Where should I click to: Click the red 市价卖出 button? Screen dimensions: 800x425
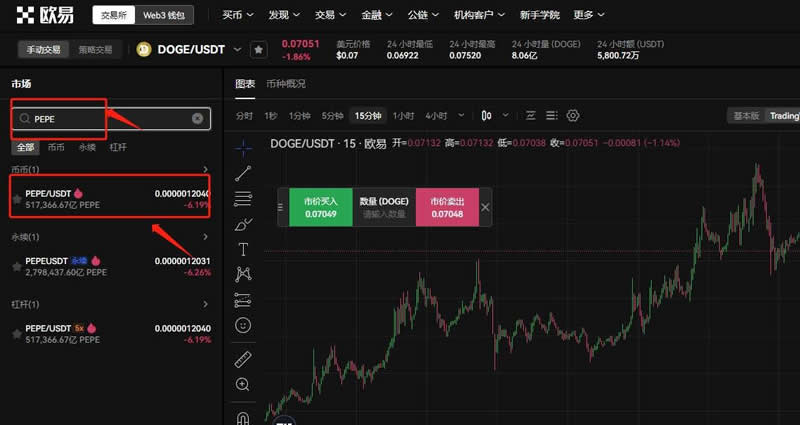(446, 207)
